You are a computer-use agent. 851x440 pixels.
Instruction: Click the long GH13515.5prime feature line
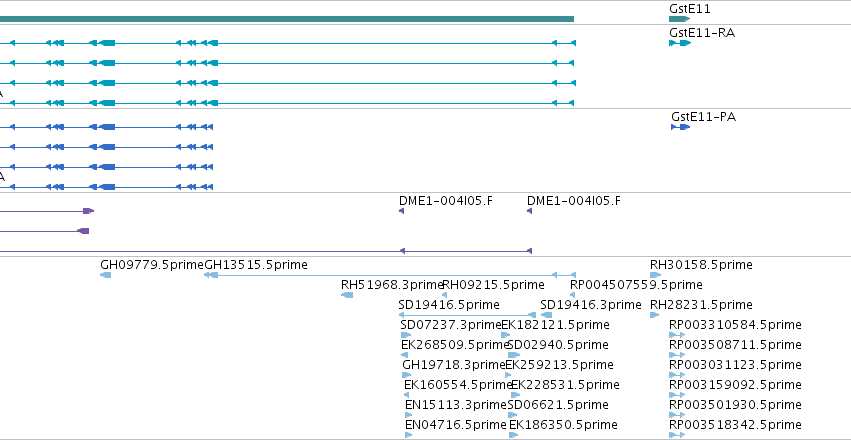[x=390, y=275]
